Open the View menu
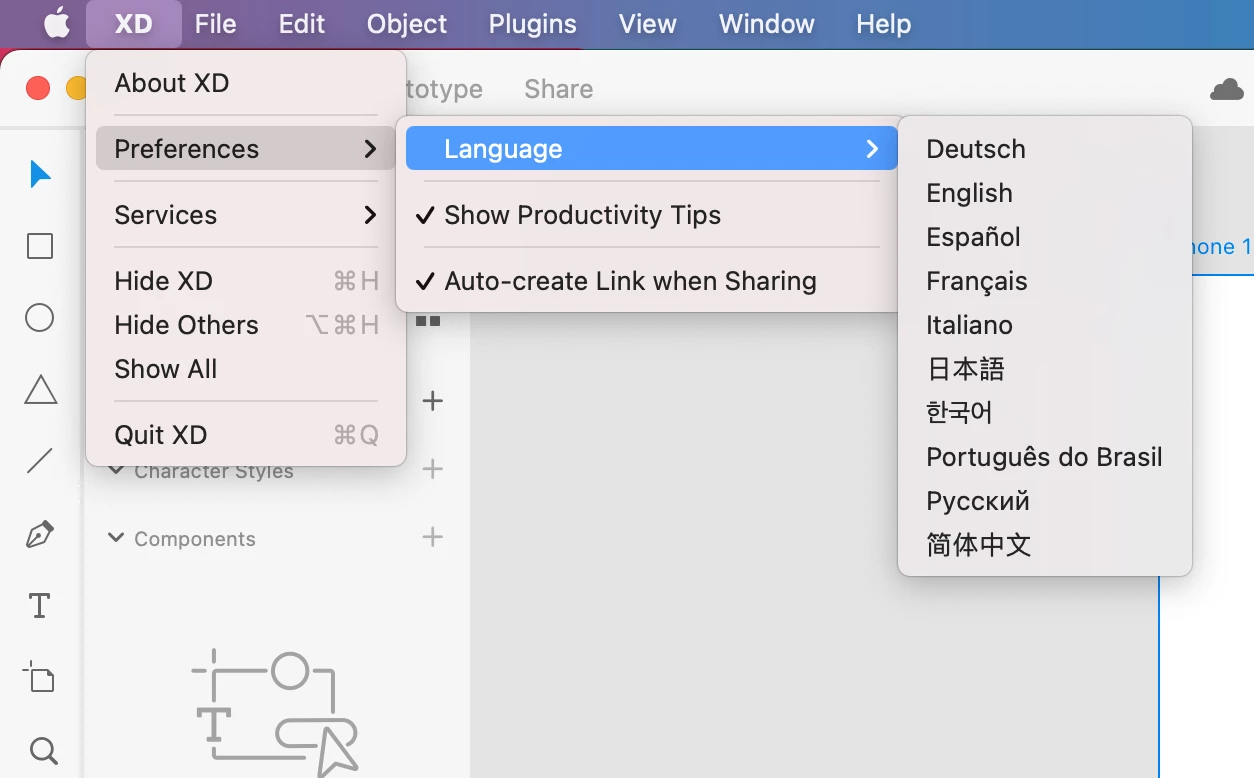Screen dimensions: 1254x778 pos(648,23)
